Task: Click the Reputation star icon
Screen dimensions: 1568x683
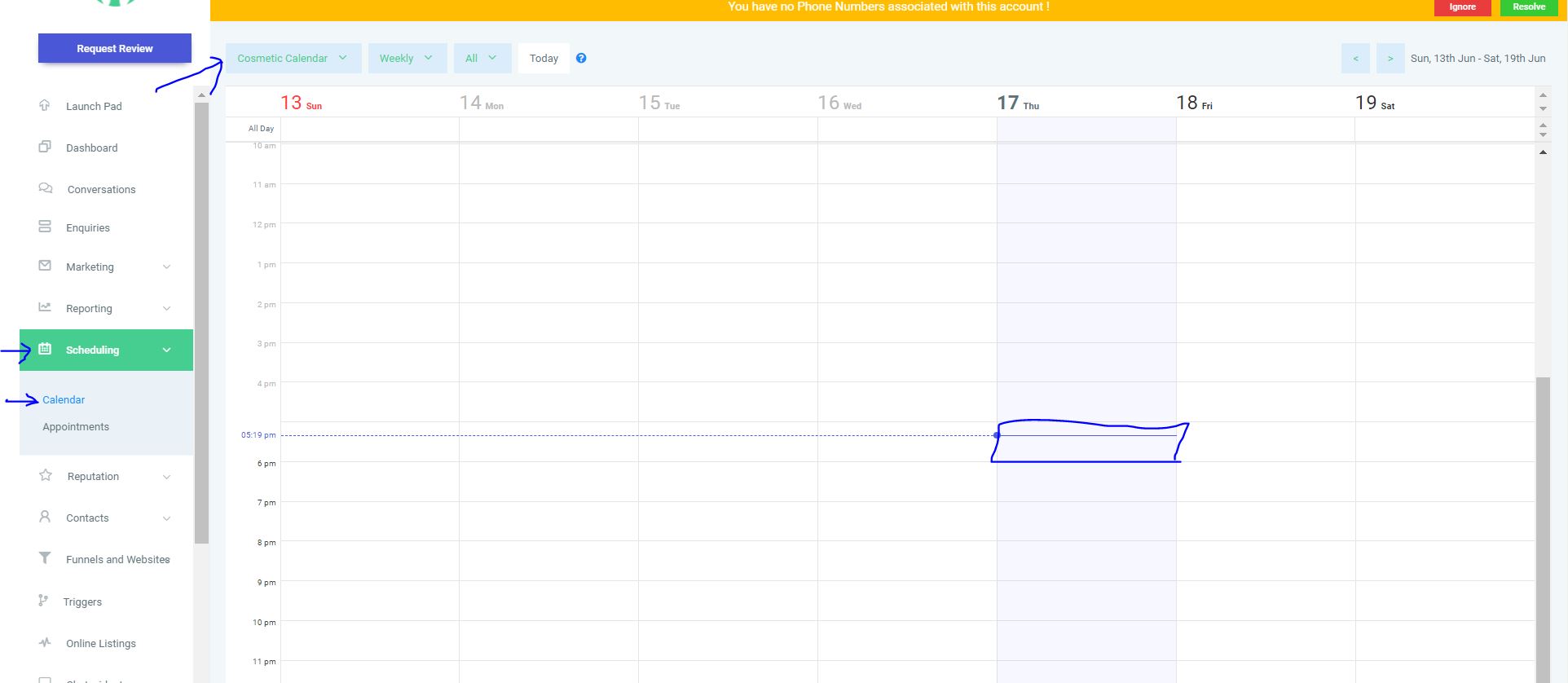Action: (x=46, y=475)
